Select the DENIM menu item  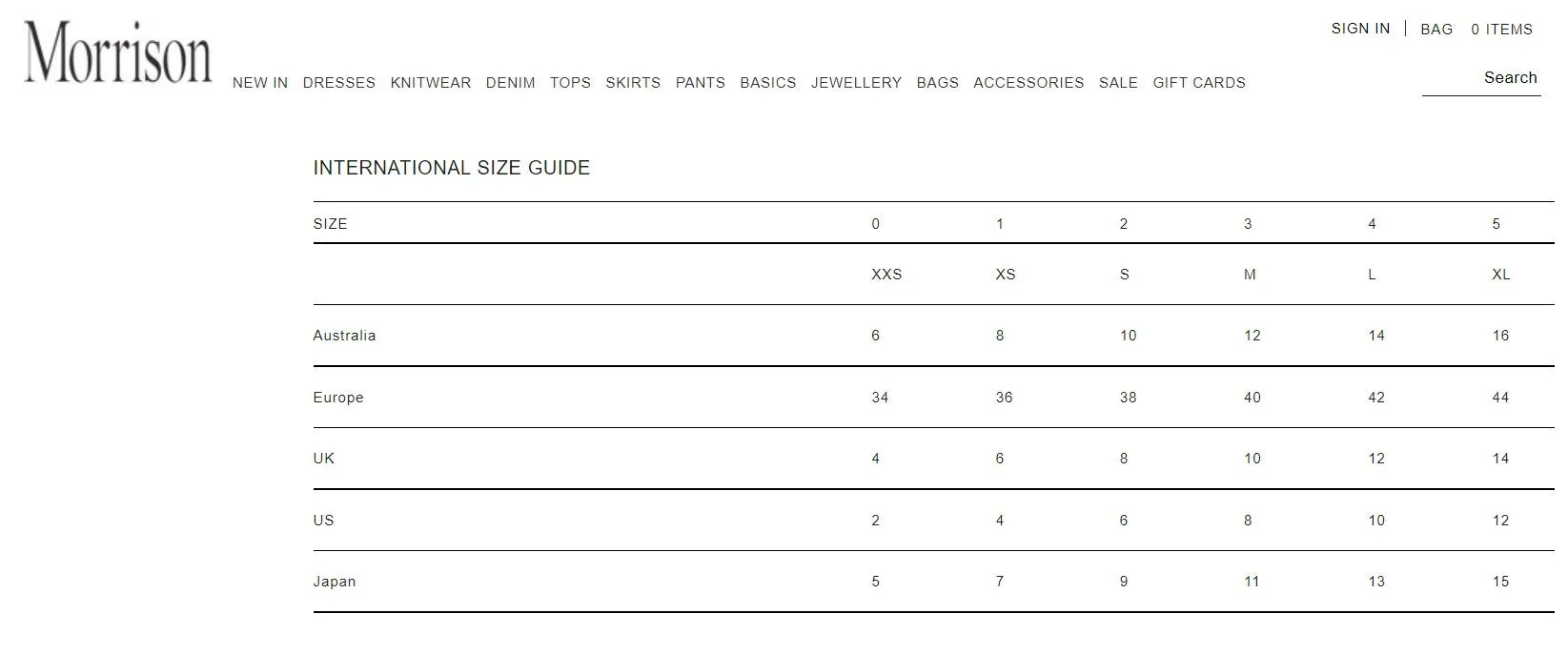511,83
